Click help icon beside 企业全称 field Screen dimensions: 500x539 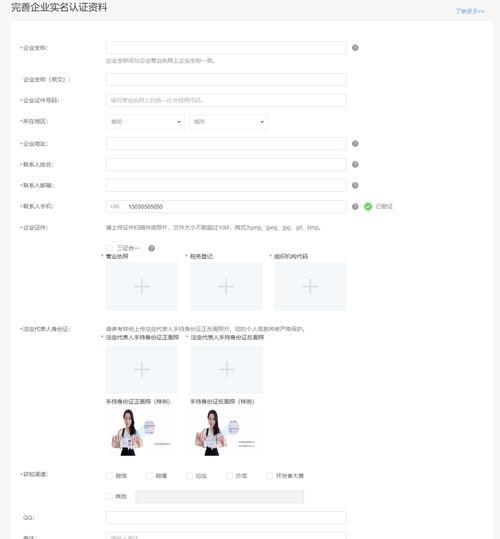[355, 48]
